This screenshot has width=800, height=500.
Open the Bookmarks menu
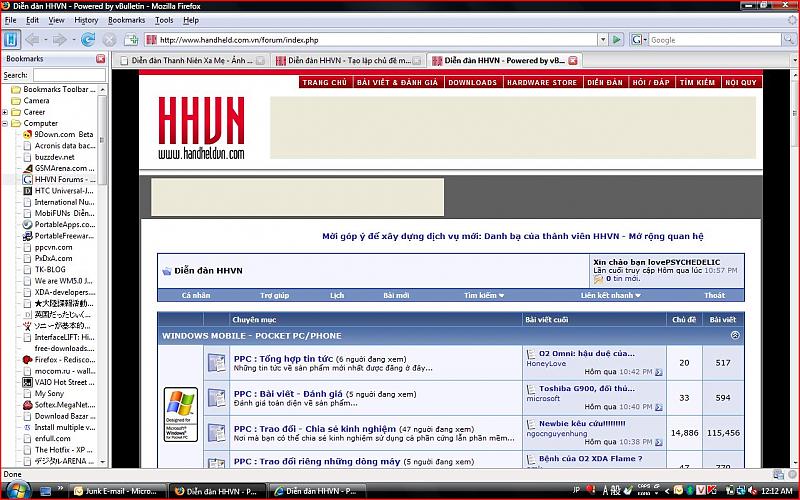(x=126, y=20)
